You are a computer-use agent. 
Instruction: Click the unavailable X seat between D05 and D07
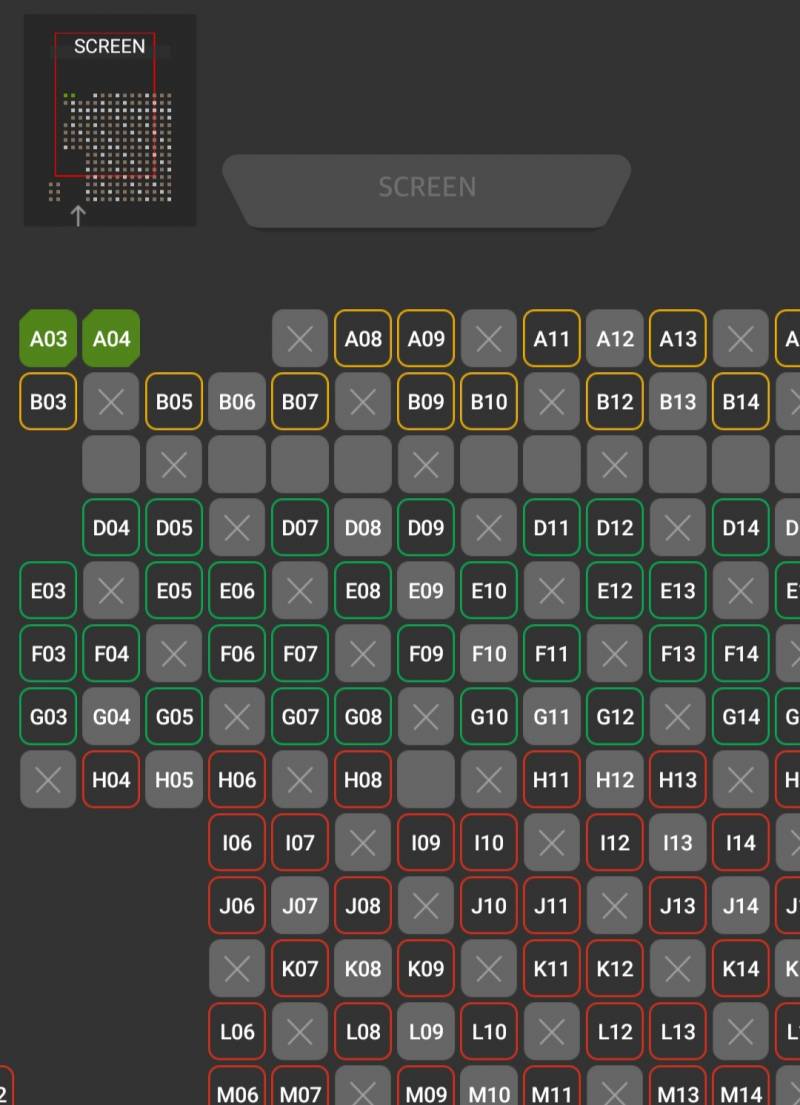pos(237,528)
